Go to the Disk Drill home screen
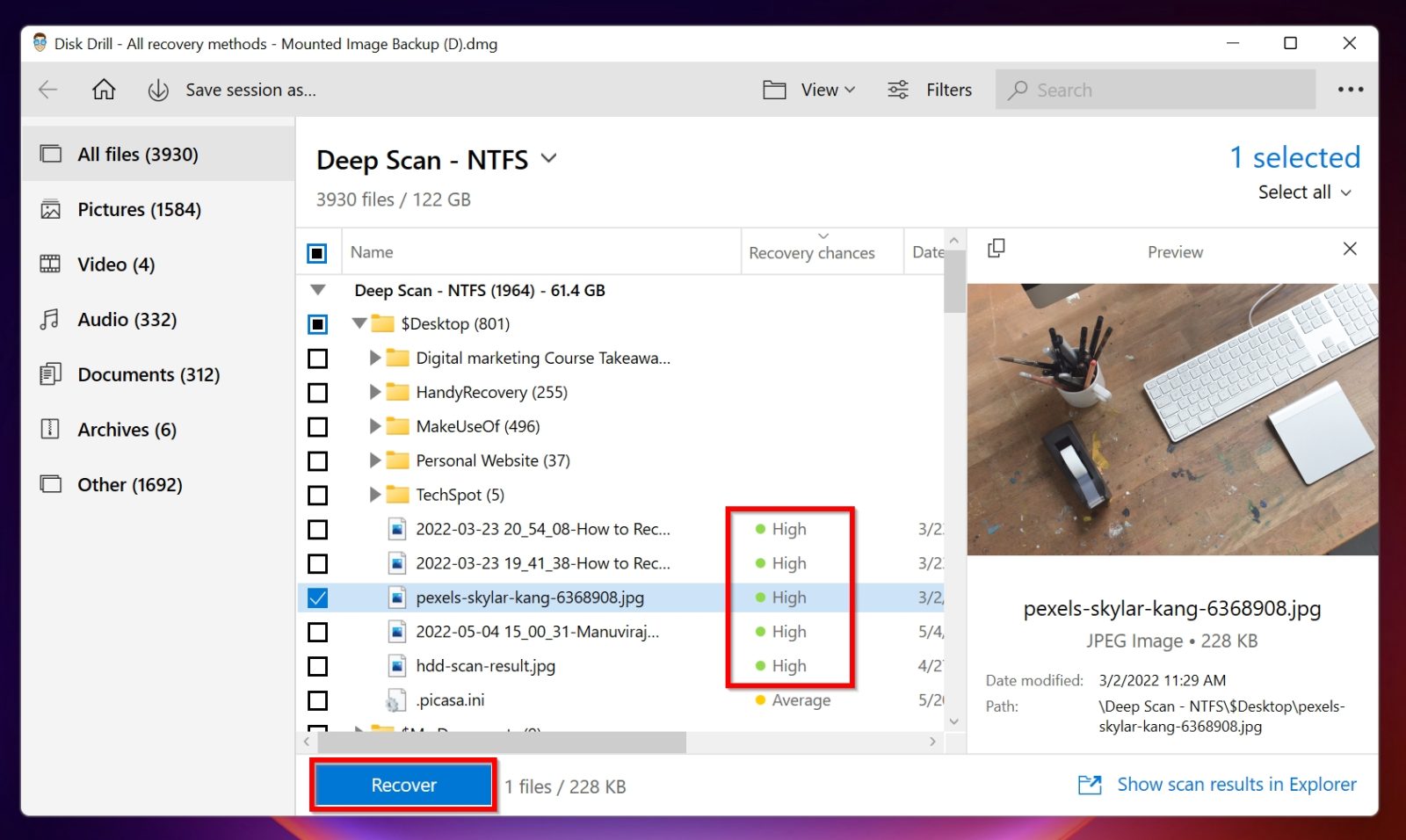1406x840 pixels. point(104,90)
